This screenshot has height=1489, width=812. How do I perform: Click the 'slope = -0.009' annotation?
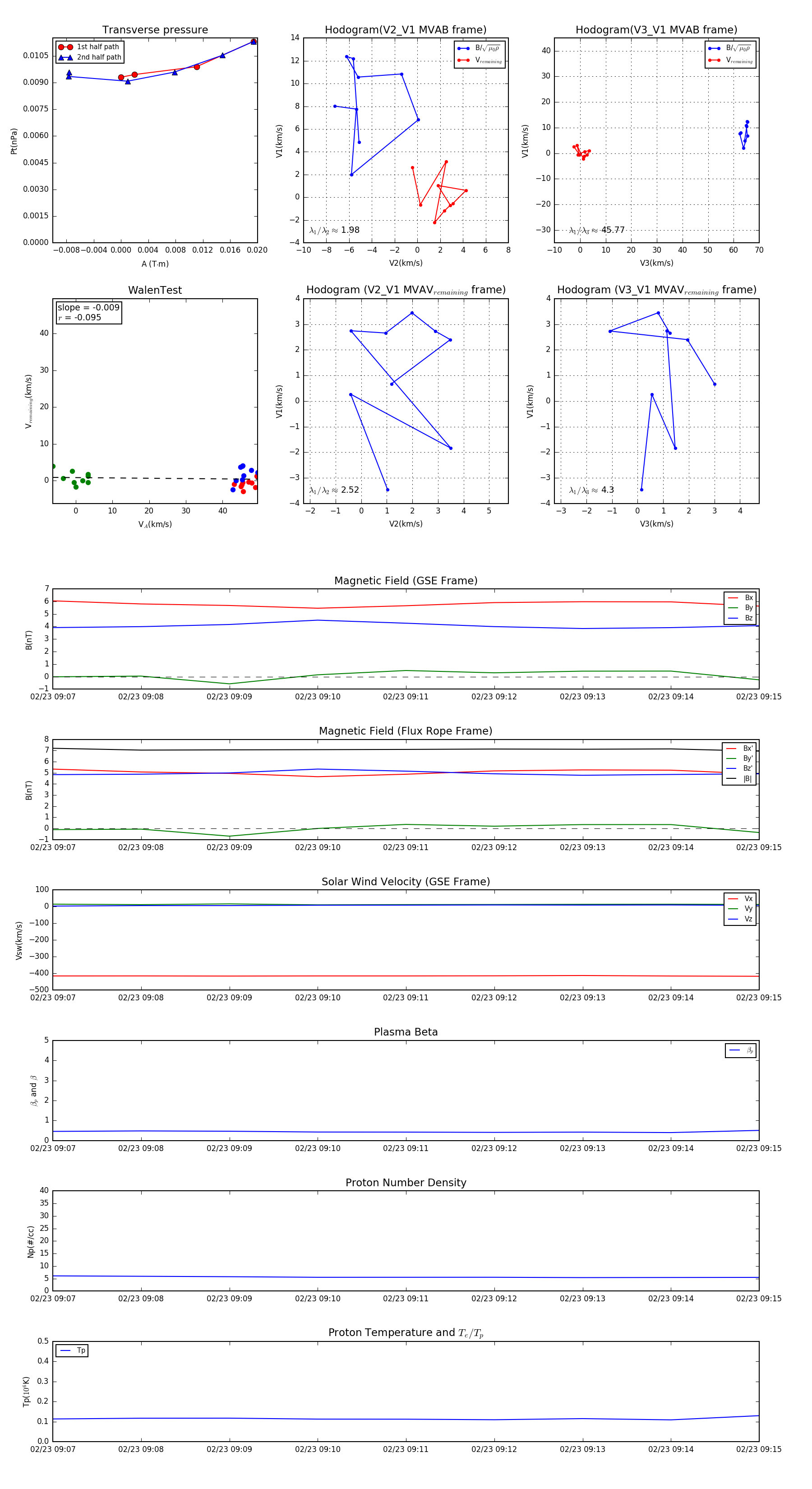[x=88, y=308]
